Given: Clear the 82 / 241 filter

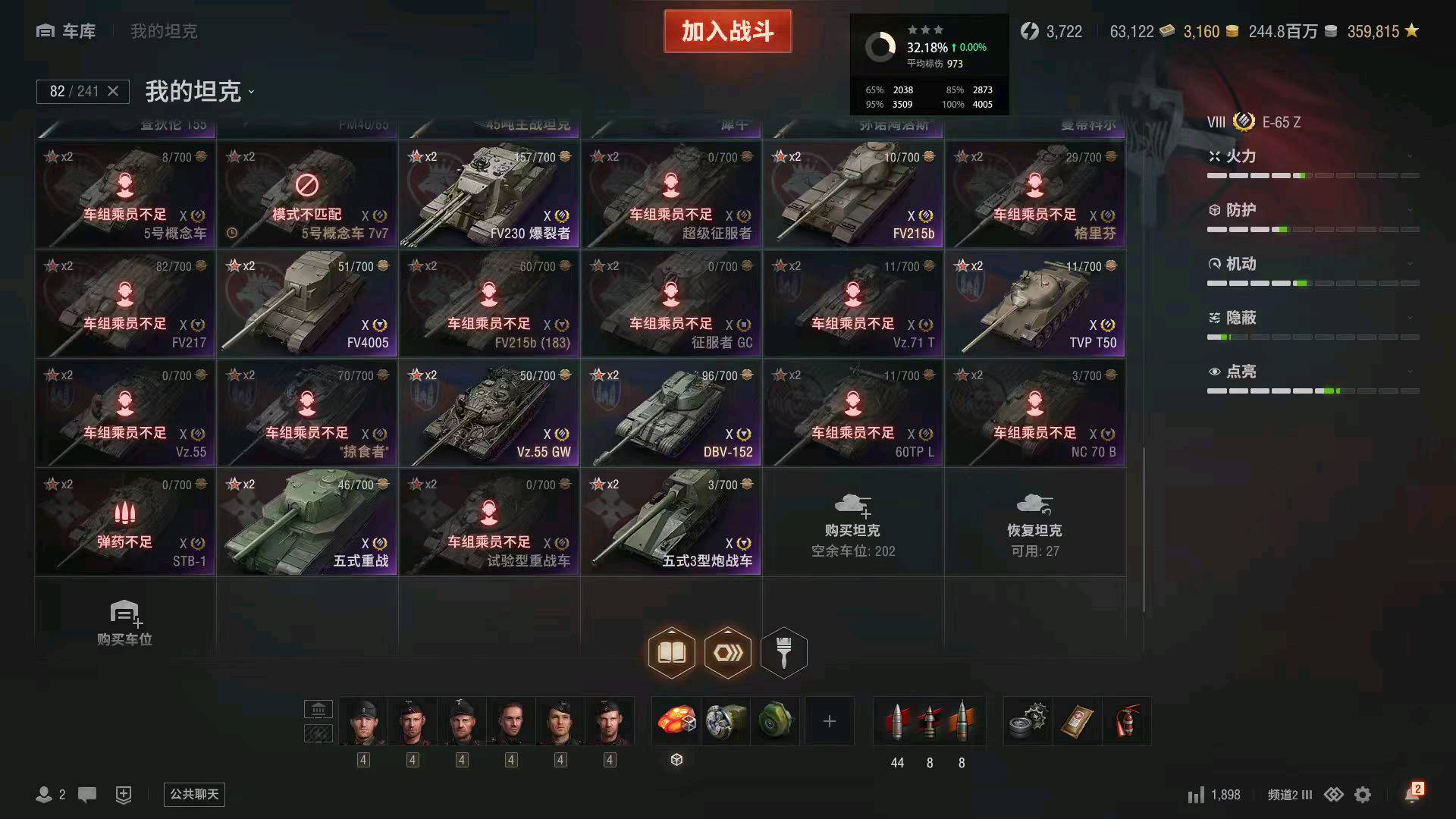Looking at the screenshot, I should pos(113,91).
